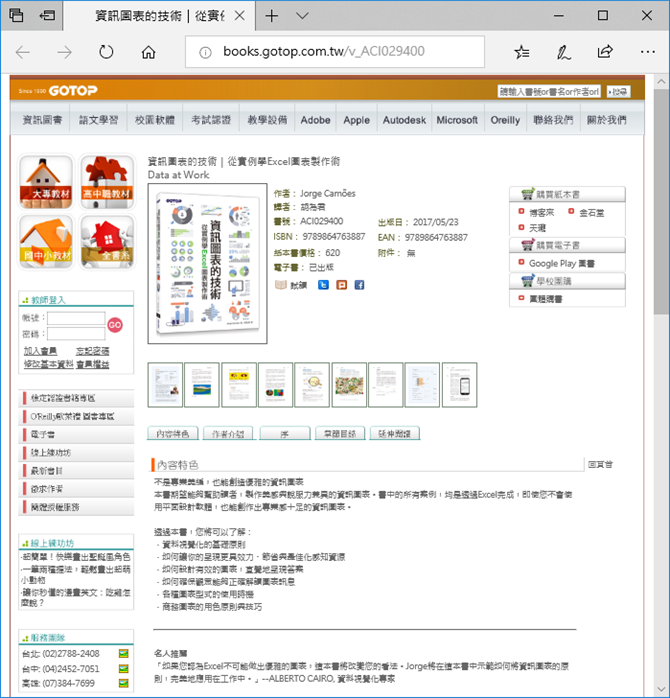Open the 教學設備 menu
Viewport: 670px width, 698px height.
coord(267,120)
